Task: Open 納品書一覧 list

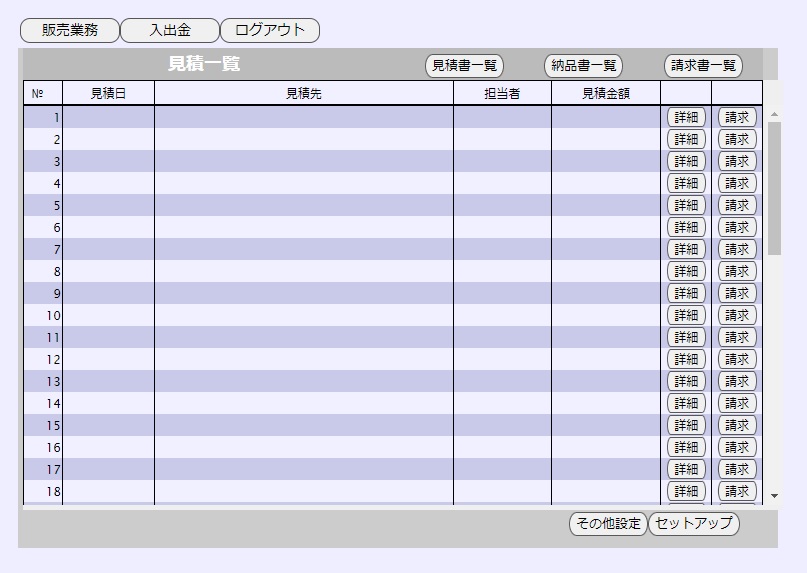Action: pyautogui.click(x=583, y=66)
